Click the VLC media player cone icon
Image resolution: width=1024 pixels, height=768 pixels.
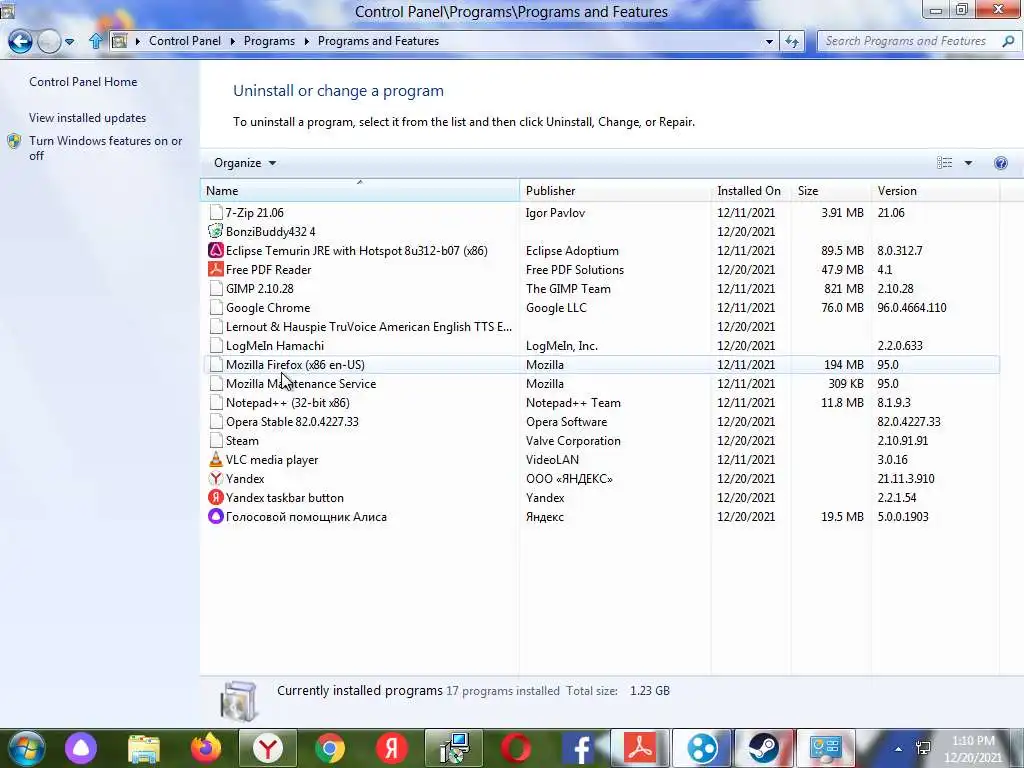pyautogui.click(x=216, y=459)
